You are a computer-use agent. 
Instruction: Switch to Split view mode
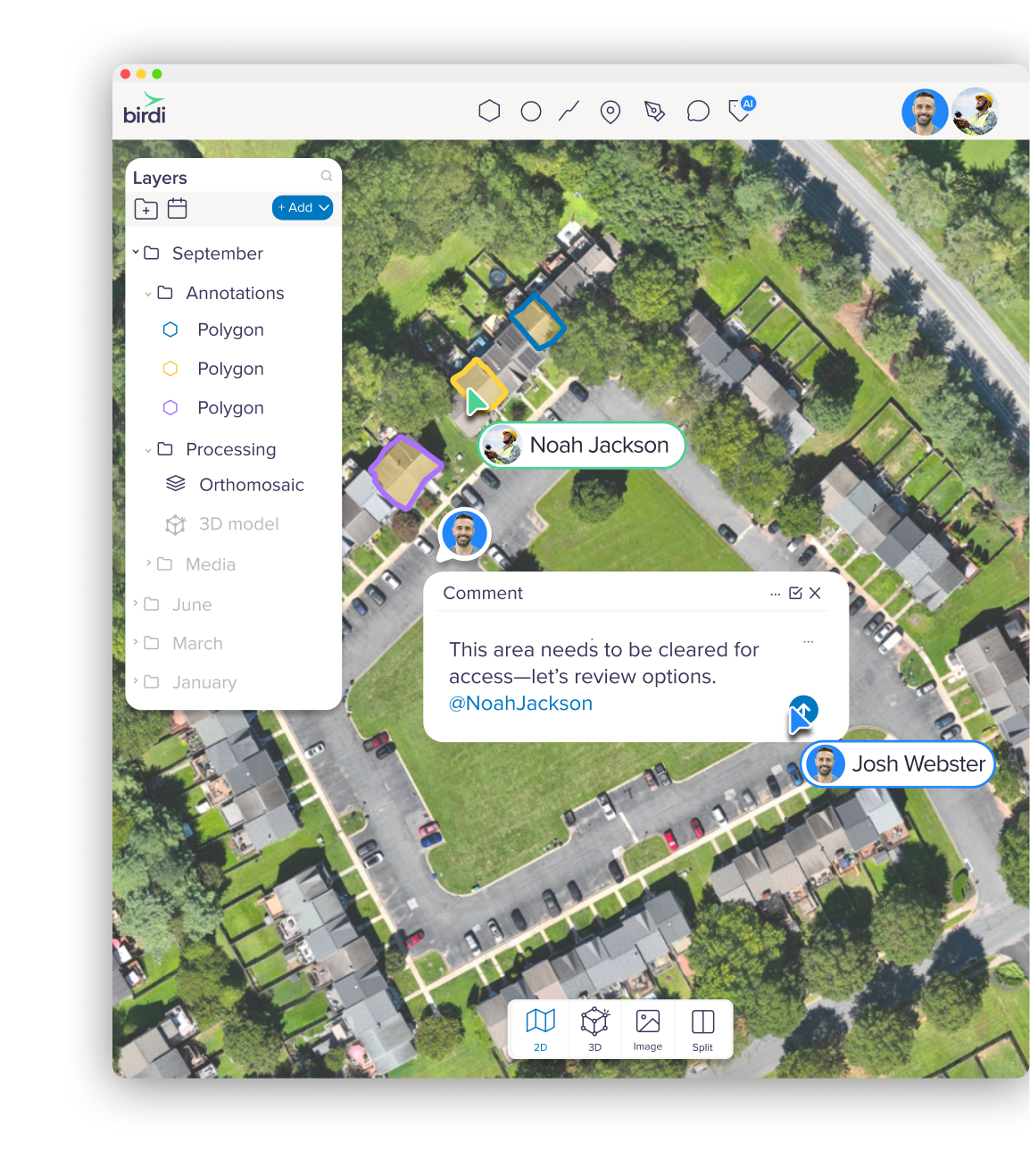coord(702,1028)
